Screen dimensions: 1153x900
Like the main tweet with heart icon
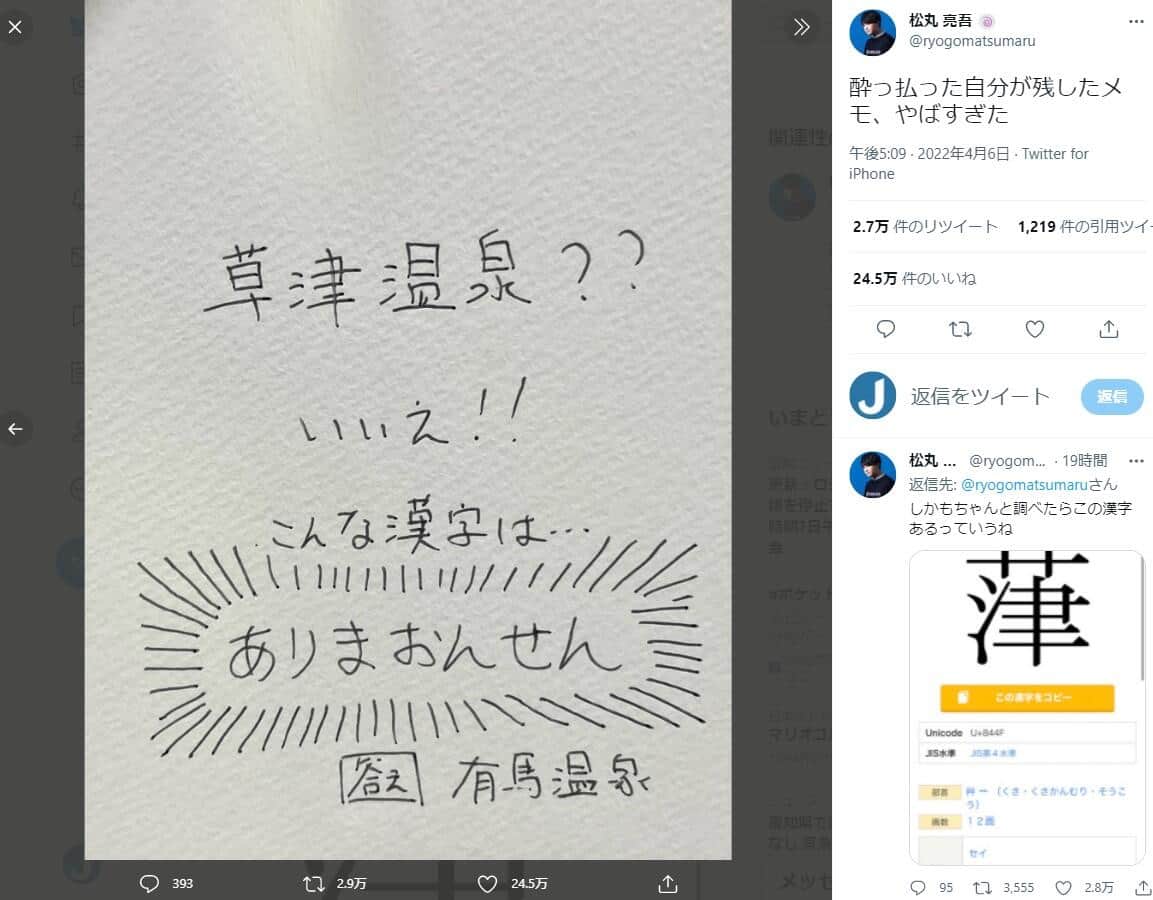[x=1035, y=329]
